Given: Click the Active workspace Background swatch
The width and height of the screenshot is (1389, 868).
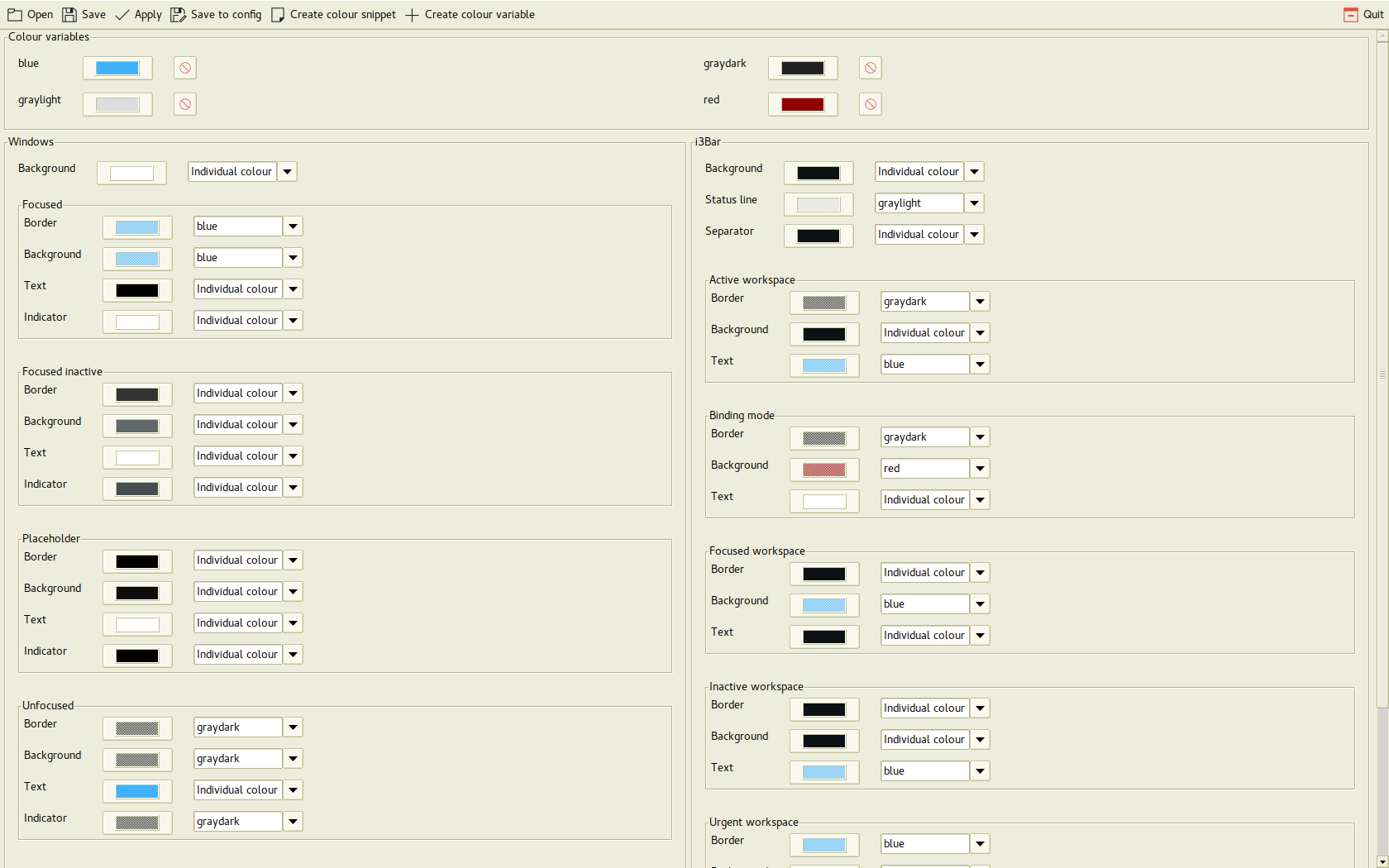Looking at the screenshot, I should [x=824, y=334].
